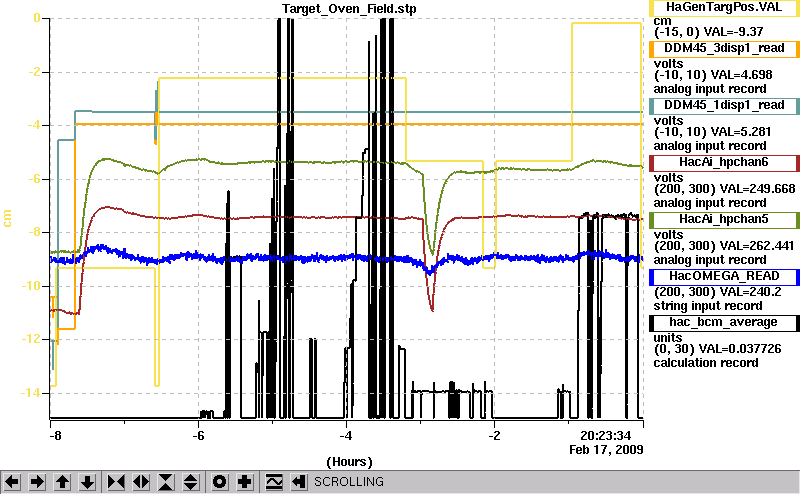Click the graph curve display toolbar icon
800x494 pixels.
274,482
